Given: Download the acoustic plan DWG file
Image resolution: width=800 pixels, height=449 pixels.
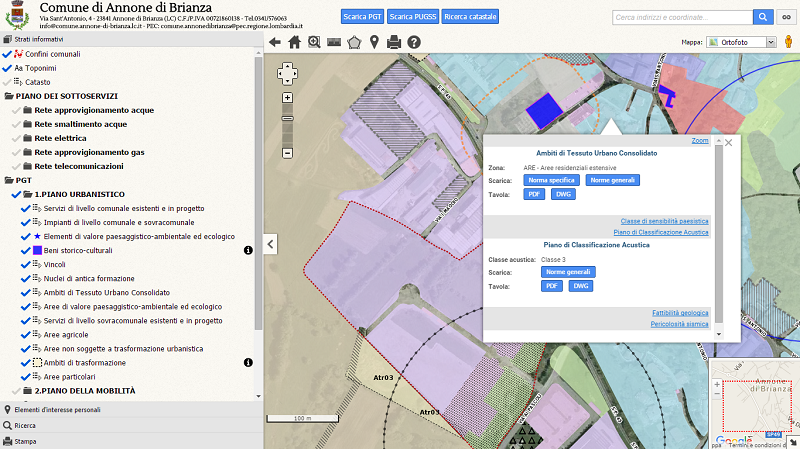Looking at the screenshot, I should (x=581, y=286).
